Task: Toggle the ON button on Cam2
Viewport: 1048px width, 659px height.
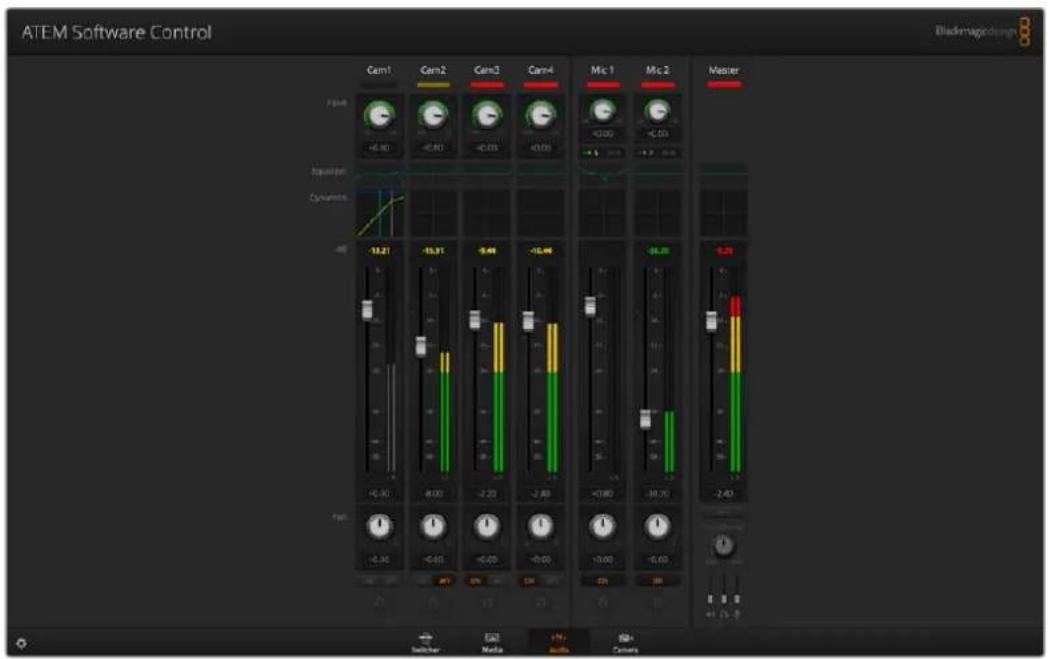Action: [422, 581]
